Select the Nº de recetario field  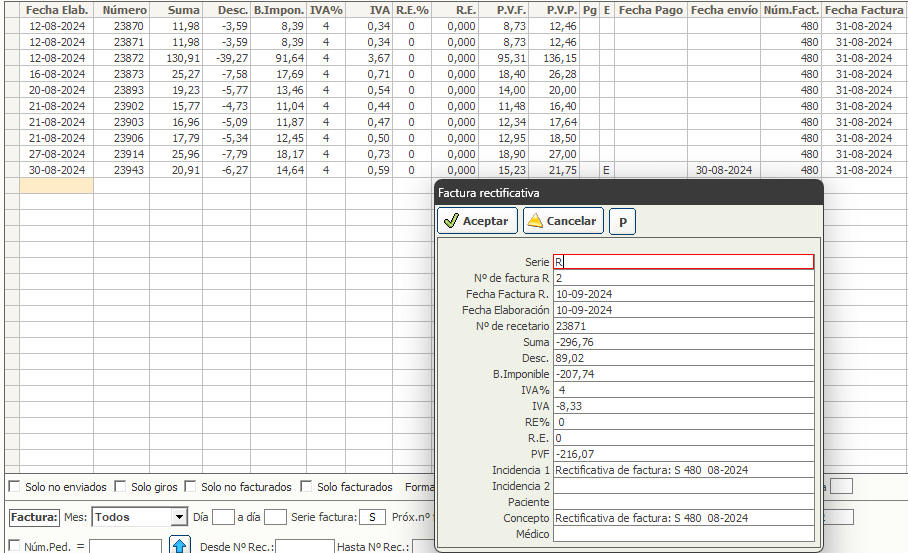click(683, 326)
